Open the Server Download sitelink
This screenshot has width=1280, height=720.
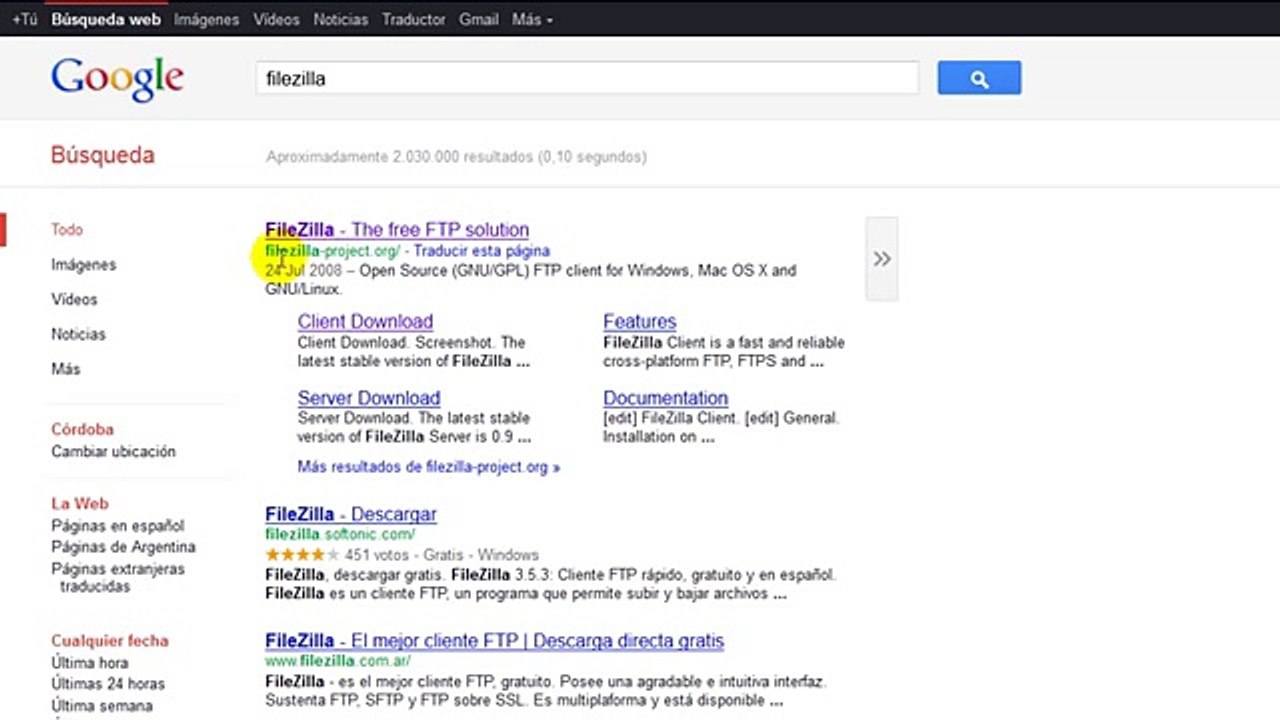point(369,398)
